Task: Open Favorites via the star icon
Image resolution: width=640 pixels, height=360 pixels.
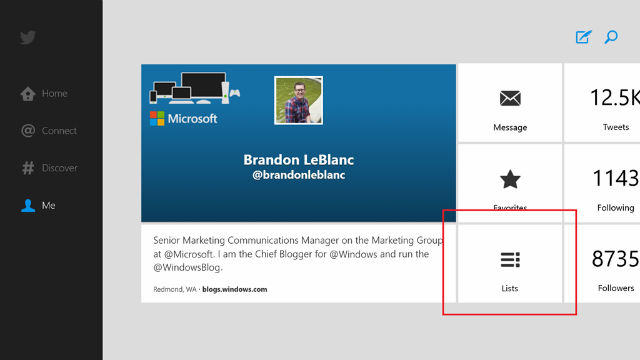Action: click(x=510, y=180)
